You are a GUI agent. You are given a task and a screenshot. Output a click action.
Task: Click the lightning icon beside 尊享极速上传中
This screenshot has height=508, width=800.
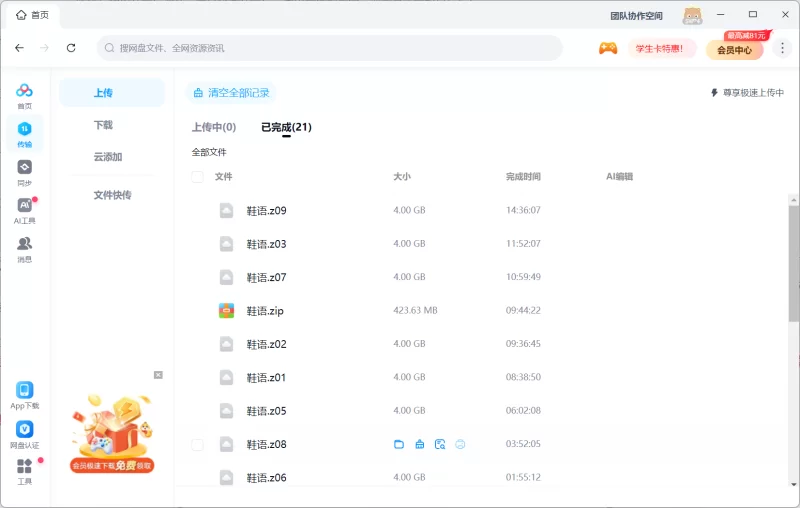(714, 92)
